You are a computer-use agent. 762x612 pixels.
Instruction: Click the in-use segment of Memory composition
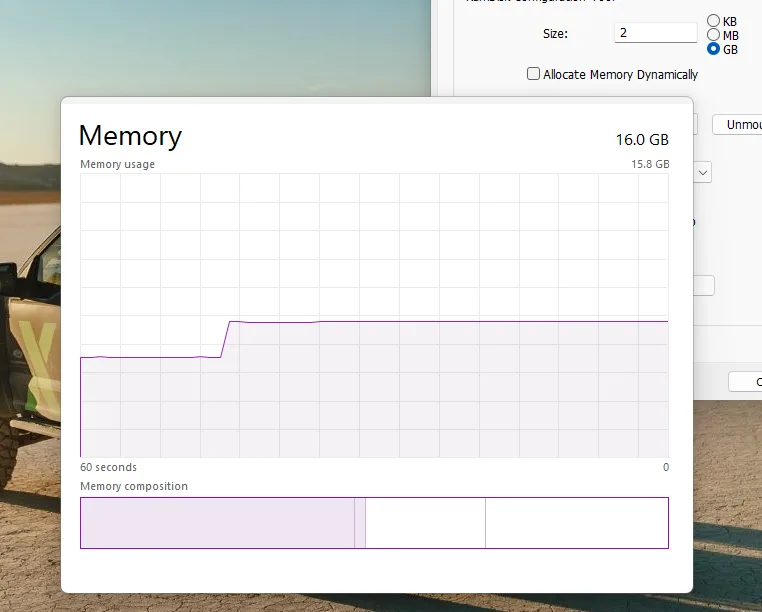point(216,523)
